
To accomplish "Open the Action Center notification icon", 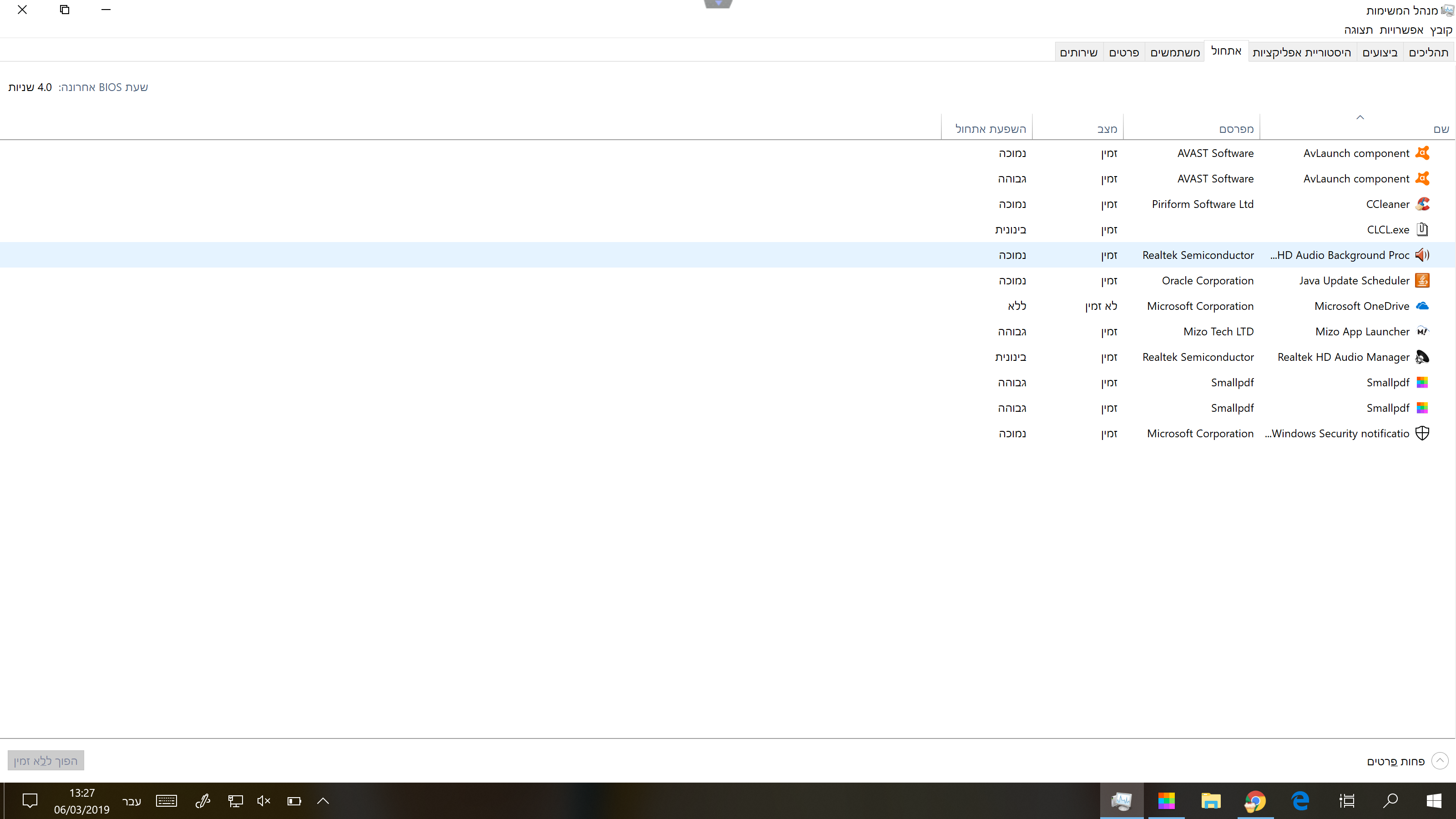I will click(30, 800).
